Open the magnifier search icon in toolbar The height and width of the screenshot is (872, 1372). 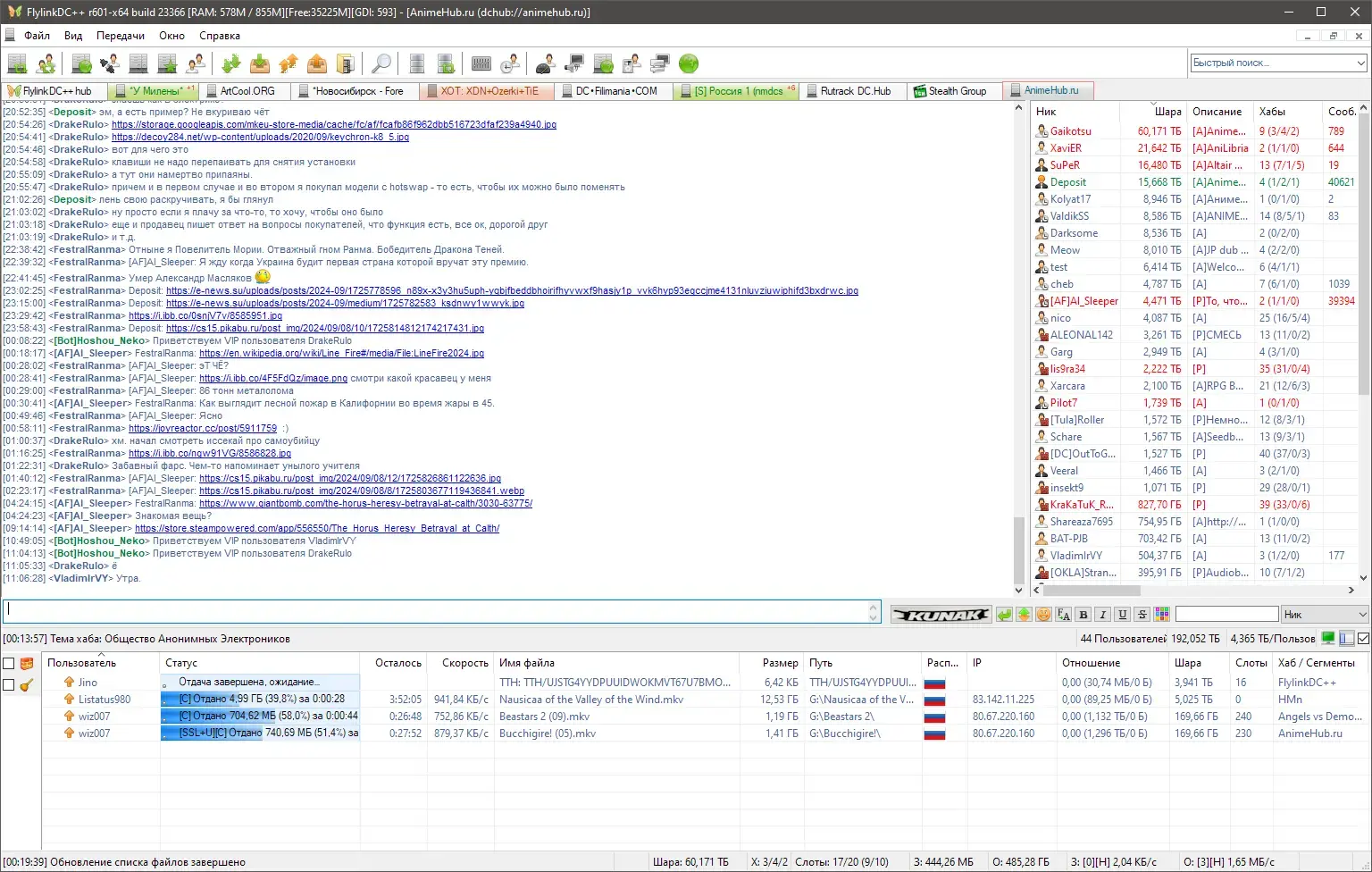click(x=381, y=63)
